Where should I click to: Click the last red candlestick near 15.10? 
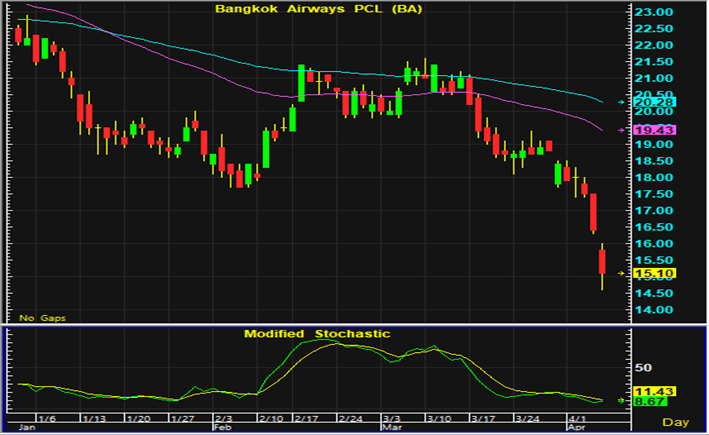click(602, 262)
